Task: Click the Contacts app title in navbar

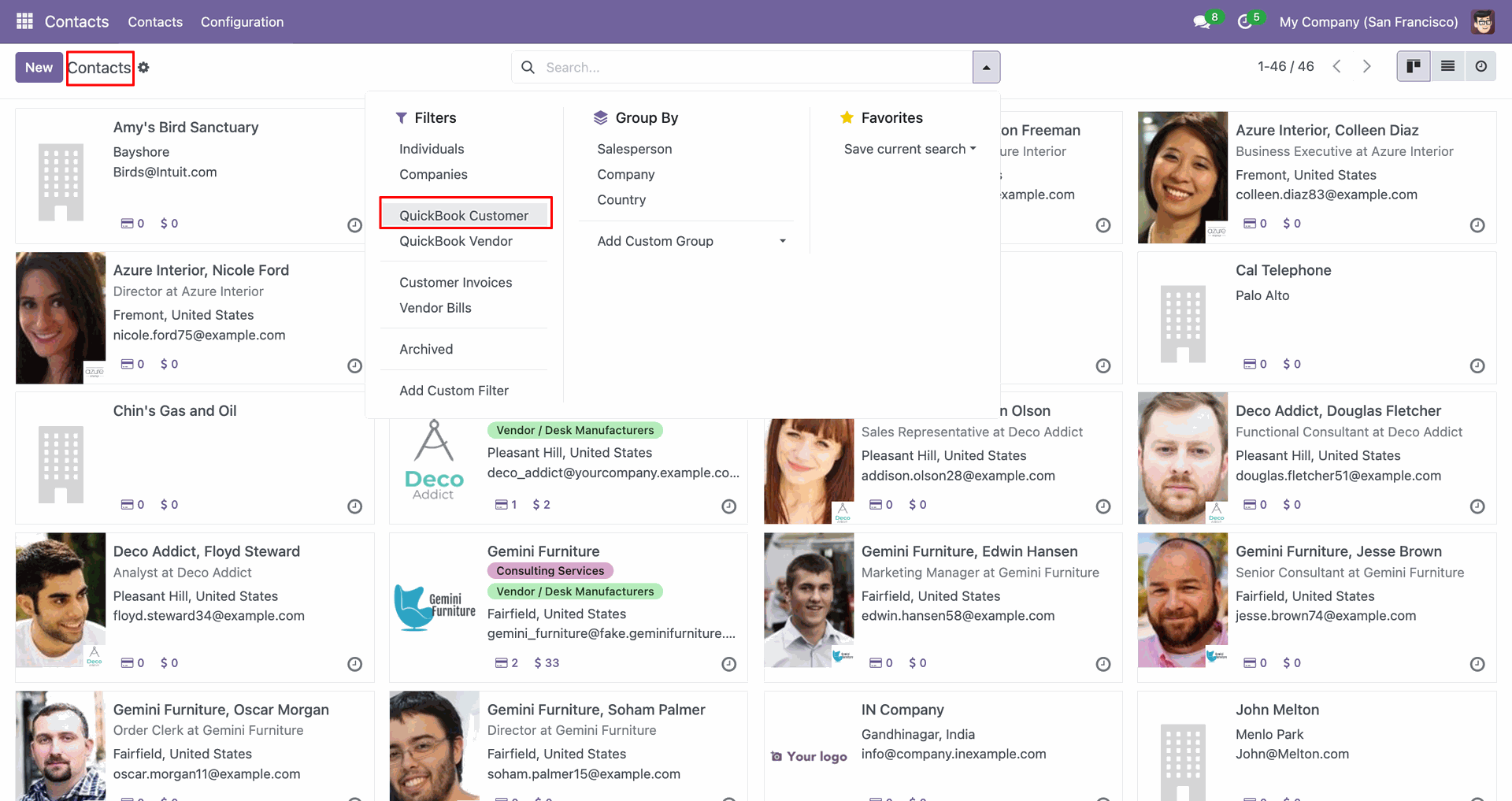Action: tap(76, 22)
